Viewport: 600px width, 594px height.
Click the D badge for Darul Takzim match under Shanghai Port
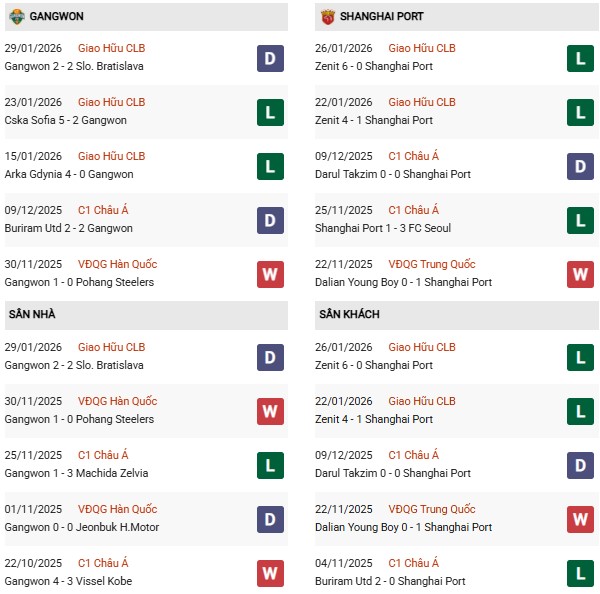click(x=580, y=166)
